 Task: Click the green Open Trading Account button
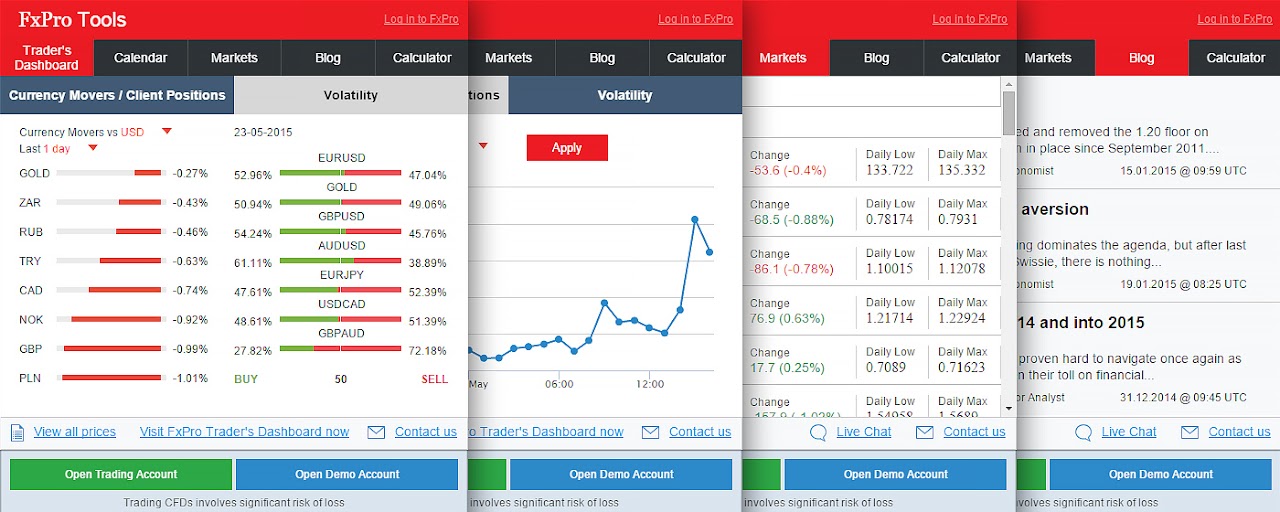(121, 474)
